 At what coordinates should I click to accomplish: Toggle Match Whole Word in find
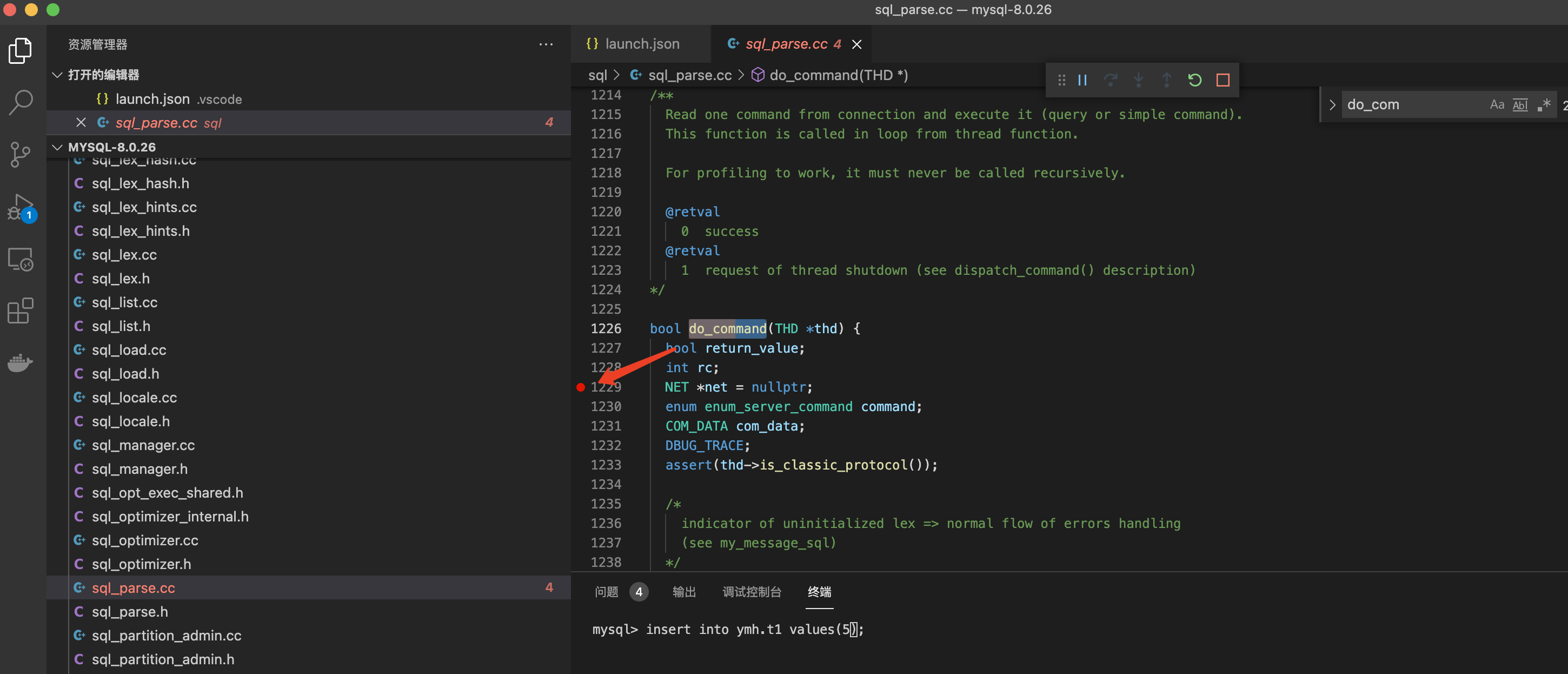click(1520, 105)
